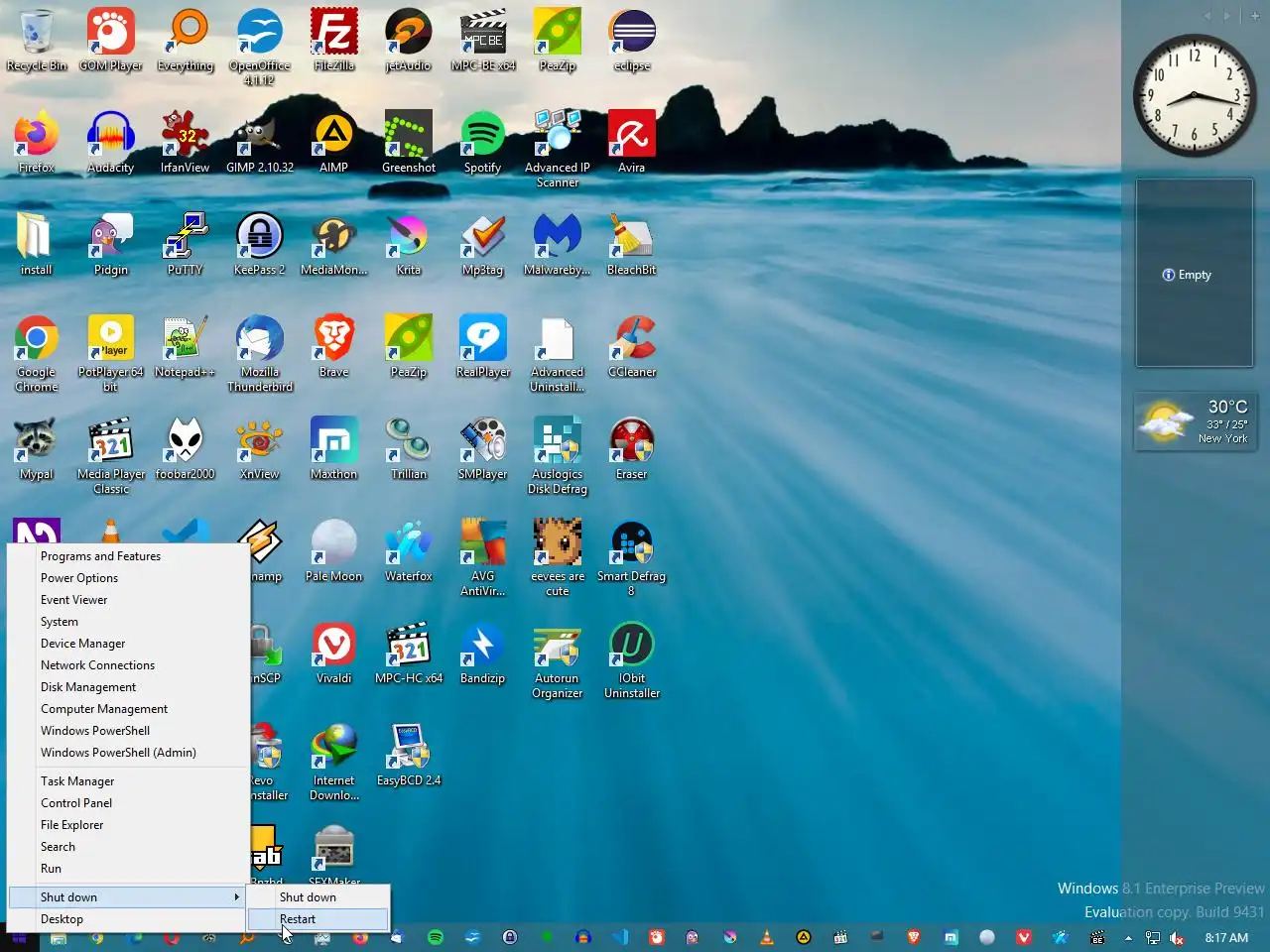Open Task Manager from the menu
Screen dimensions: 1270x952
click(x=129, y=781)
